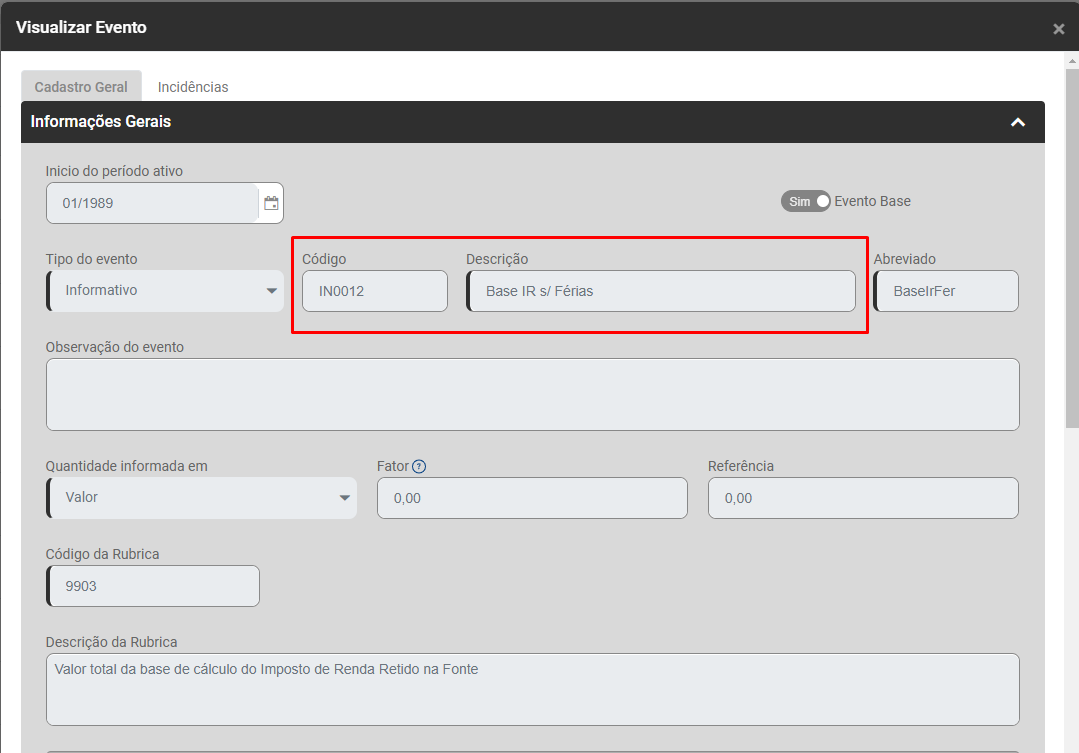
Task: Select the Cadastro Geral tab
Action: 81,87
